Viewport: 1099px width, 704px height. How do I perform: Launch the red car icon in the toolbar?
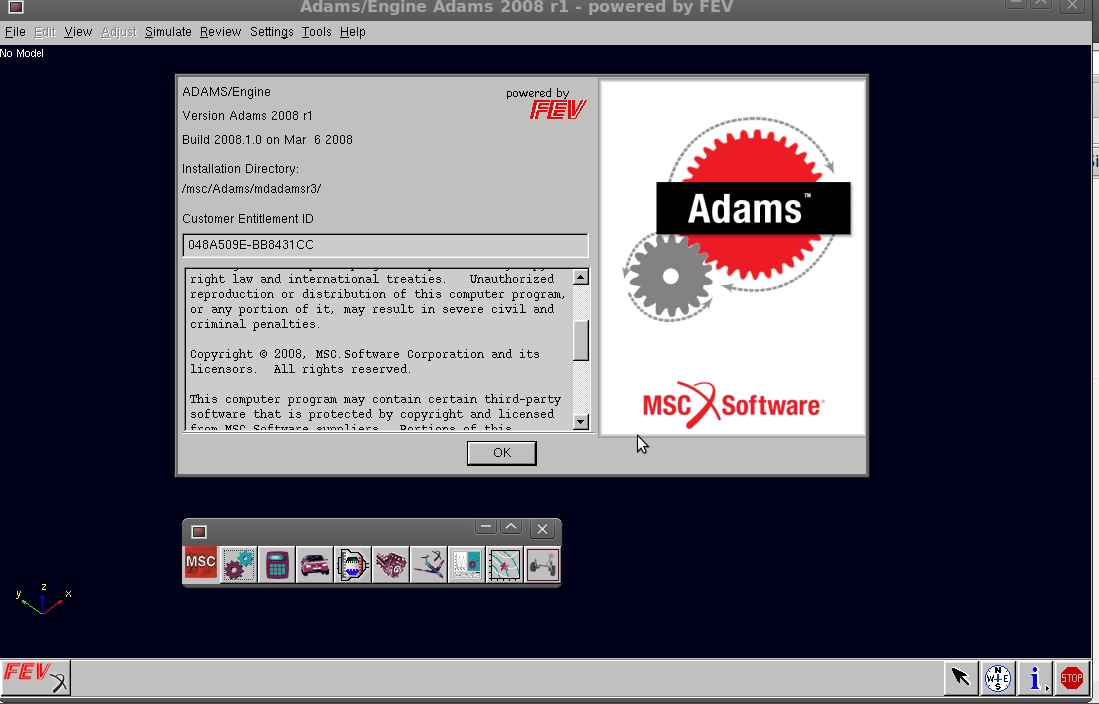tap(314, 564)
